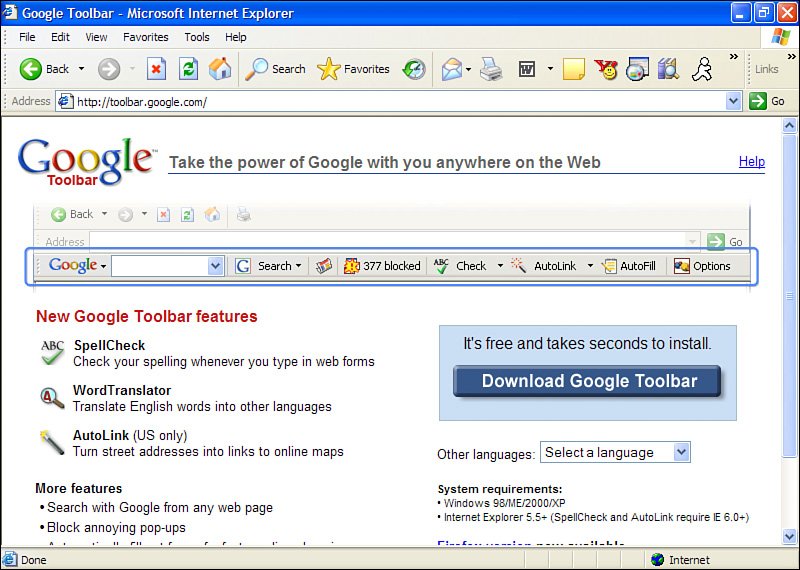The width and height of the screenshot is (800, 570).
Task: Click the SpellCheck ABC feature icon
Action: [53, 353]
